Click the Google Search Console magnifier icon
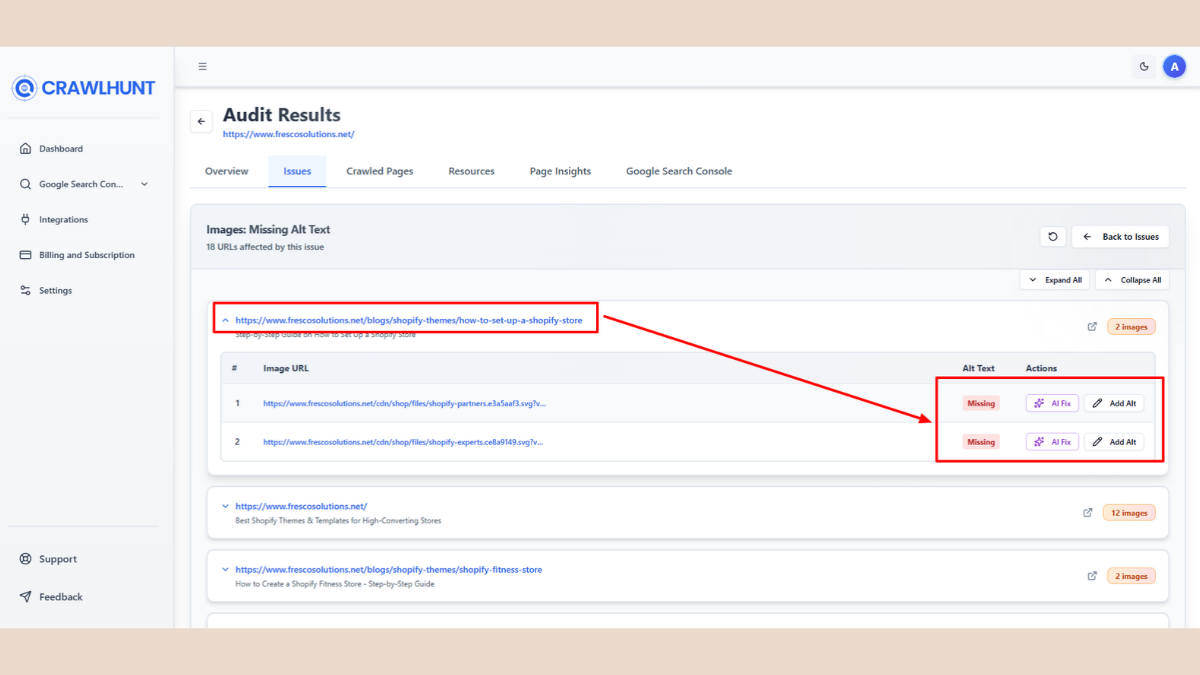The image size is (1200, 675). [x=25, y=184]
